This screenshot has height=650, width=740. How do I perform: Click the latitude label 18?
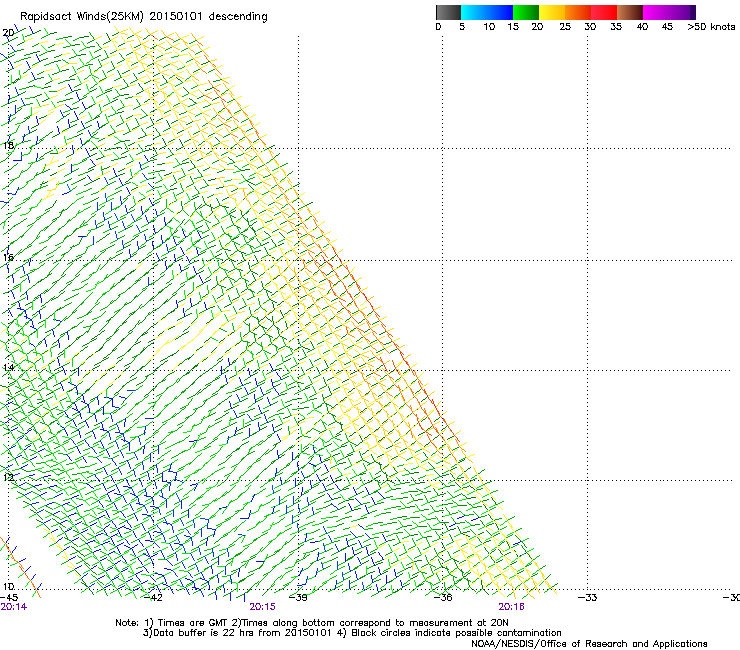(x=8, y=145)
